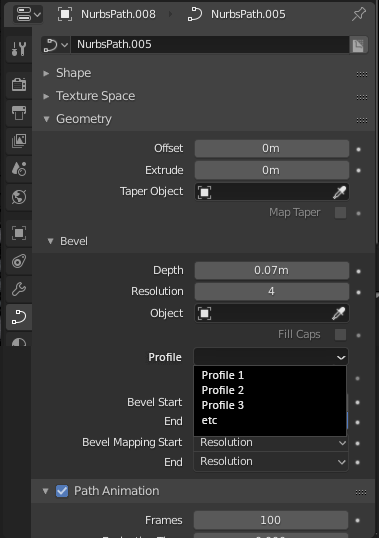Click the Frames value field
The width and height of the screenshot is (379, 538).
tap(271, 520)
